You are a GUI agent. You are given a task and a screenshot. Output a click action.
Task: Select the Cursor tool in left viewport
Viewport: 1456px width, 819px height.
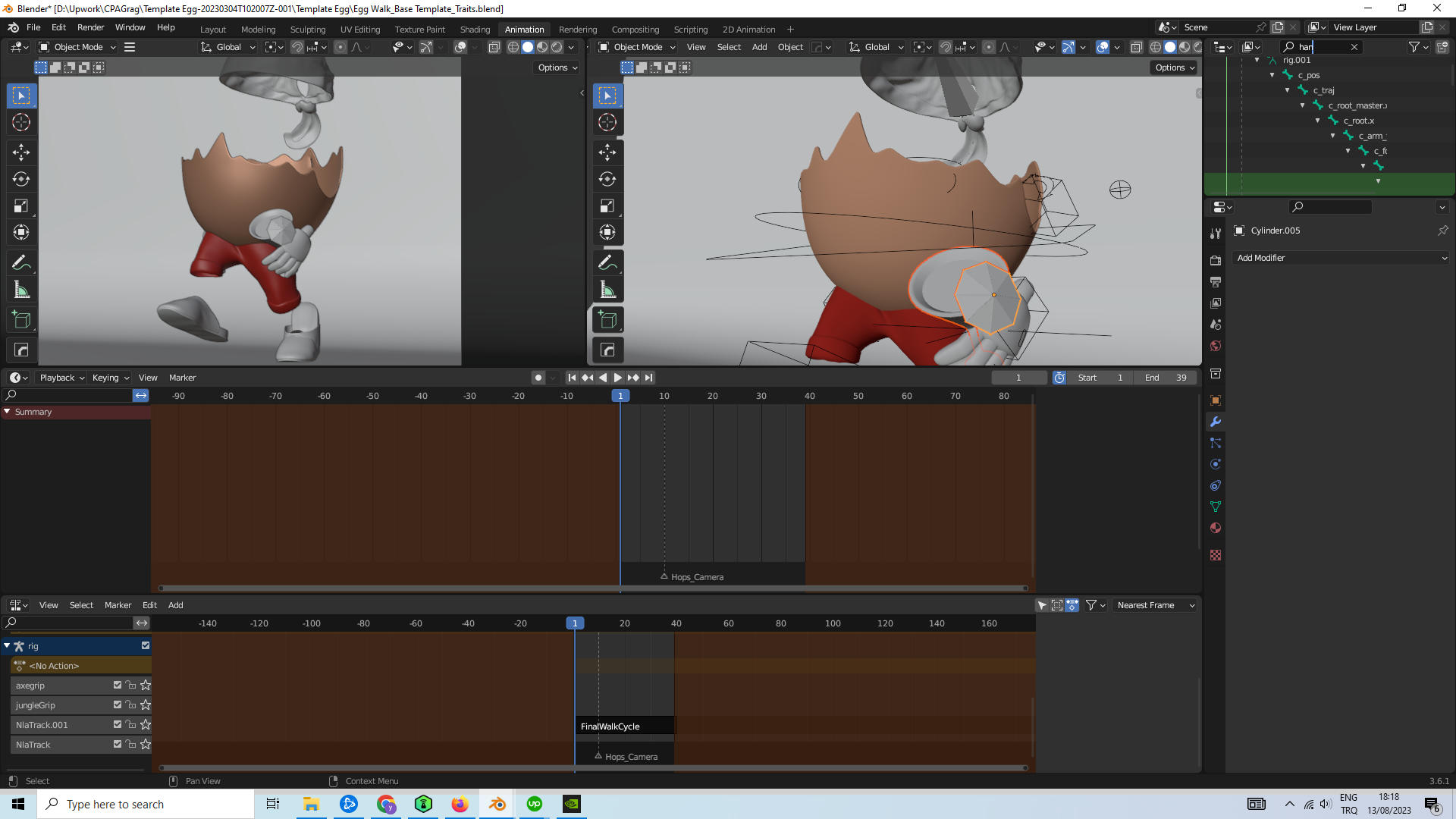tap(21, 122)
